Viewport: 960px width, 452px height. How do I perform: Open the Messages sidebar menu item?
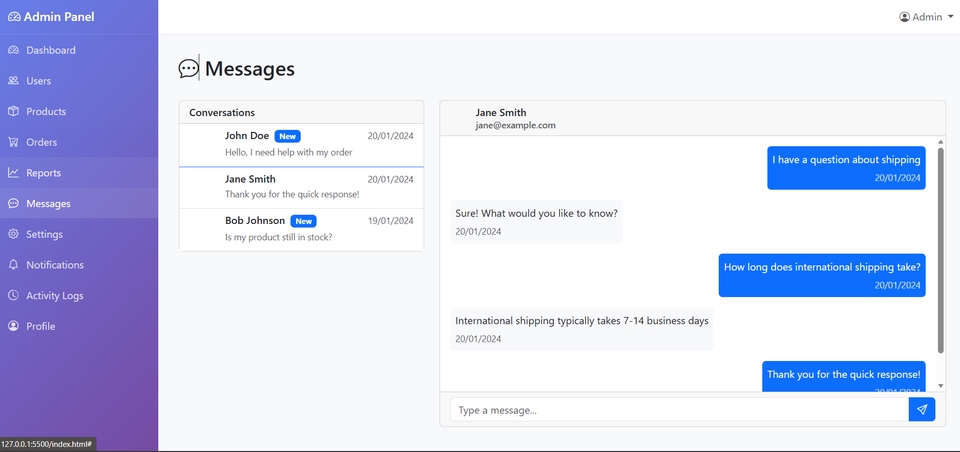(x=48, y=204)
